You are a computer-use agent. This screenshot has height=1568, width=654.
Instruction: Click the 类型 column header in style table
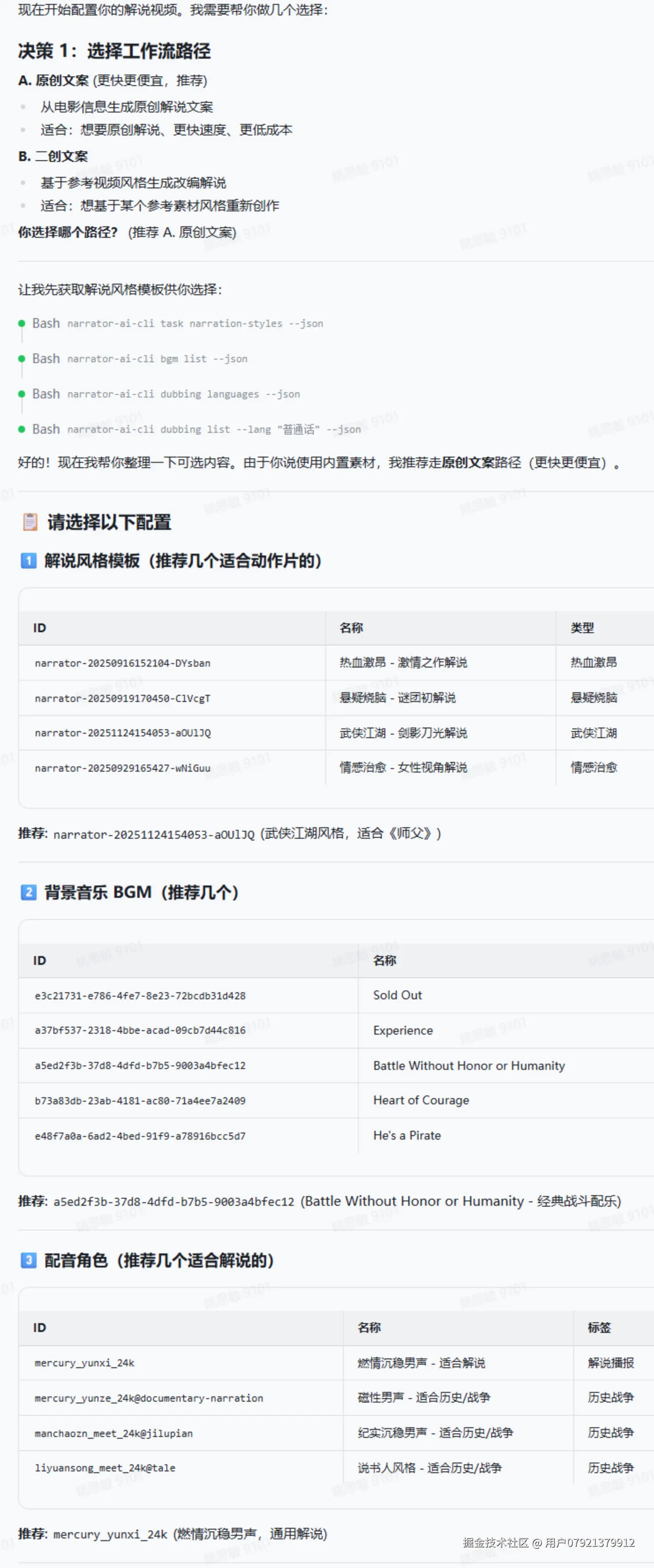pos(582,627)
